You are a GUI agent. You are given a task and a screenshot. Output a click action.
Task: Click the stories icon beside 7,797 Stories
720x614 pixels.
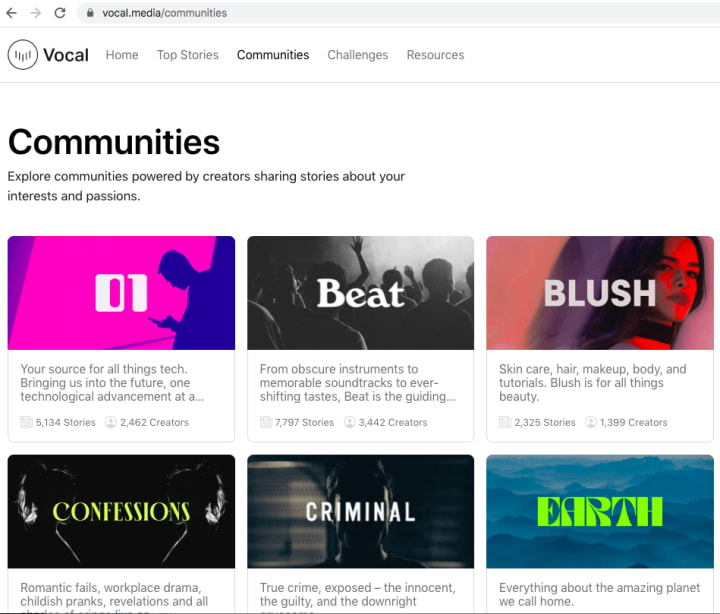(x=266, y=422)
